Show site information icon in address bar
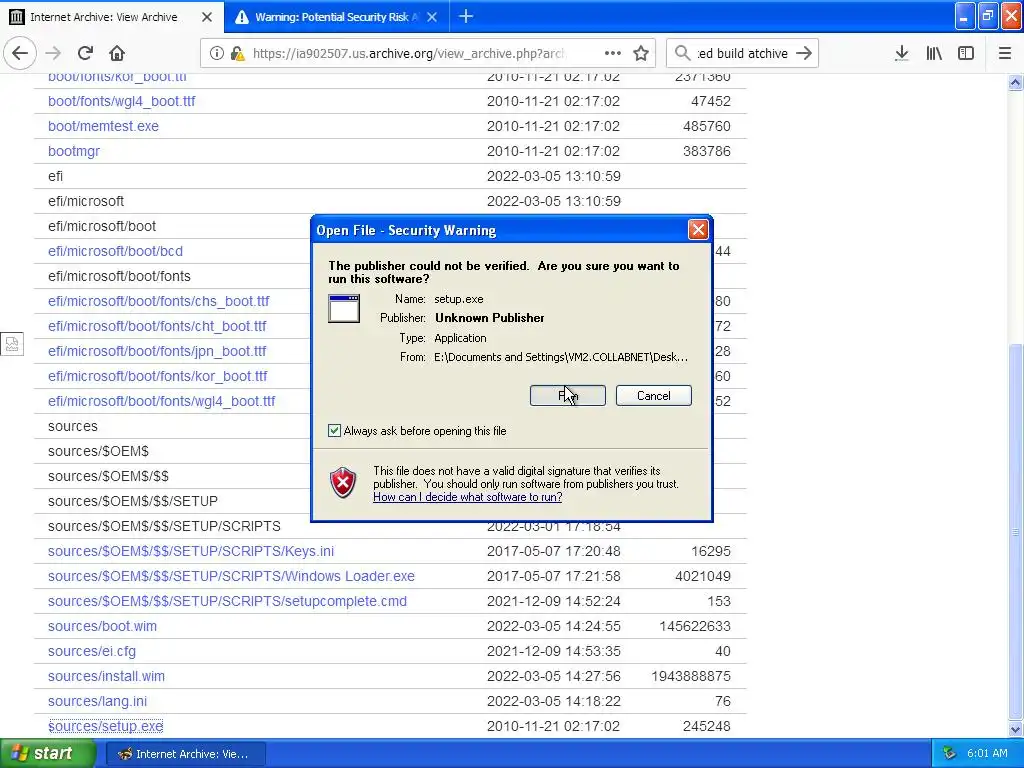 (216, 53)
